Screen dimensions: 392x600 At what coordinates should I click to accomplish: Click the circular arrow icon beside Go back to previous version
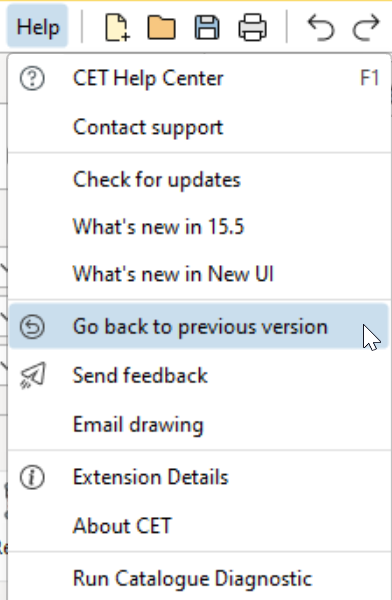[x=32, y=327]
